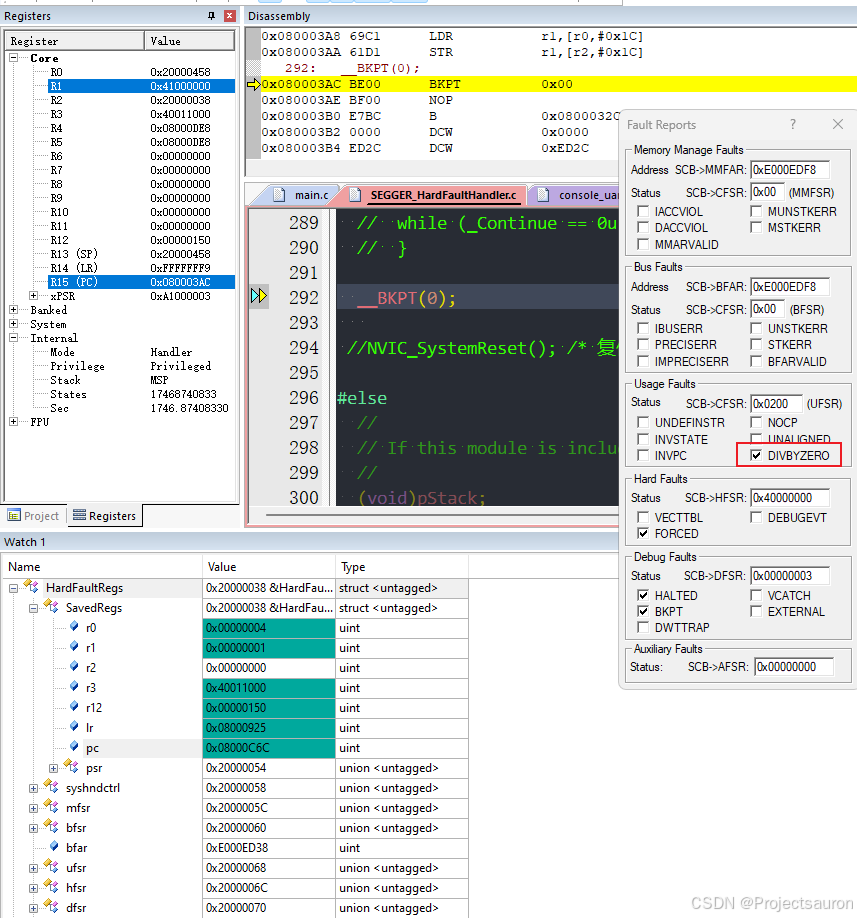Click the execution arrow marker at line 292
The width and height of the screenshot is (857, 918).
coord(259,296)
